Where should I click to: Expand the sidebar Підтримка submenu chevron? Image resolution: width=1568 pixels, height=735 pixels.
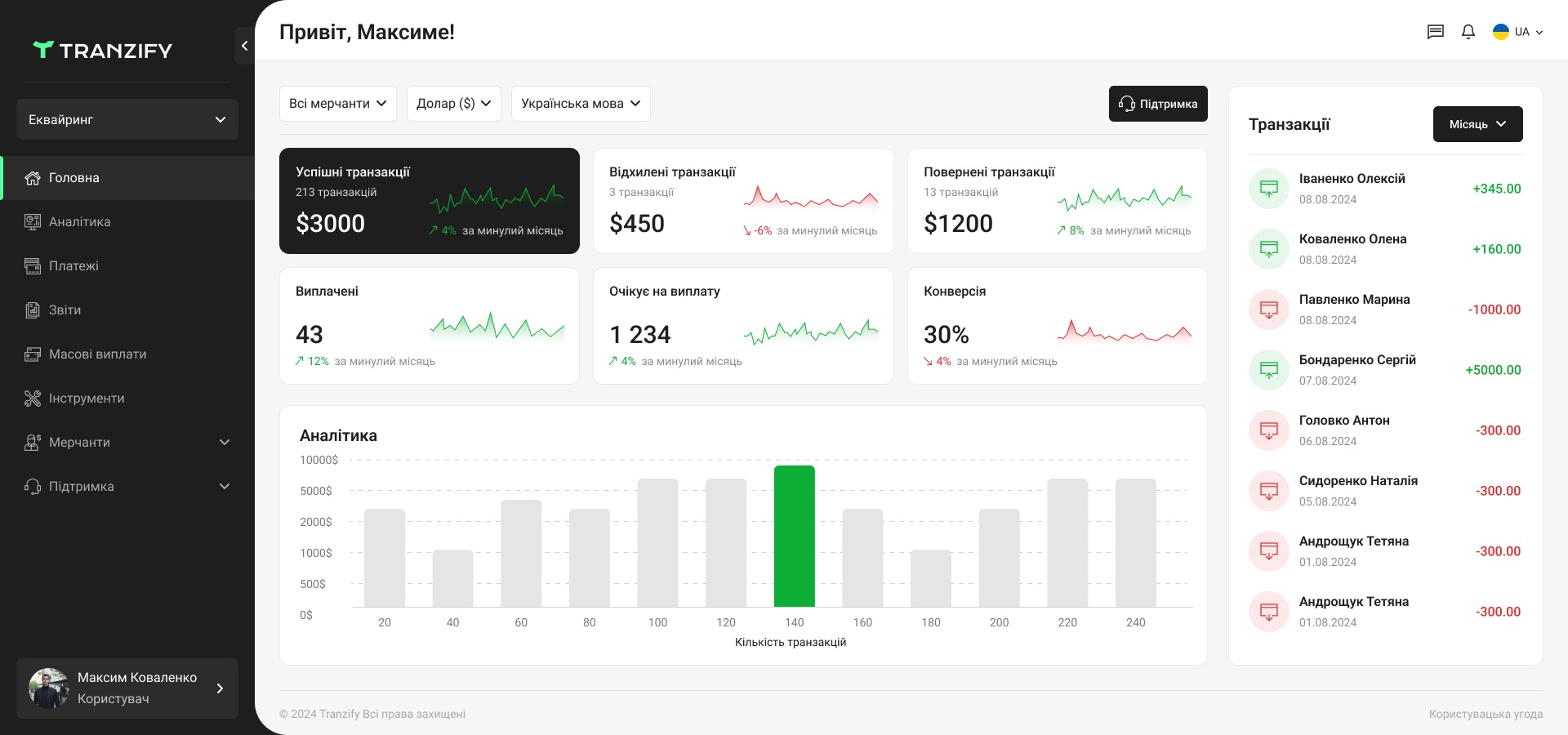[225, 487]
